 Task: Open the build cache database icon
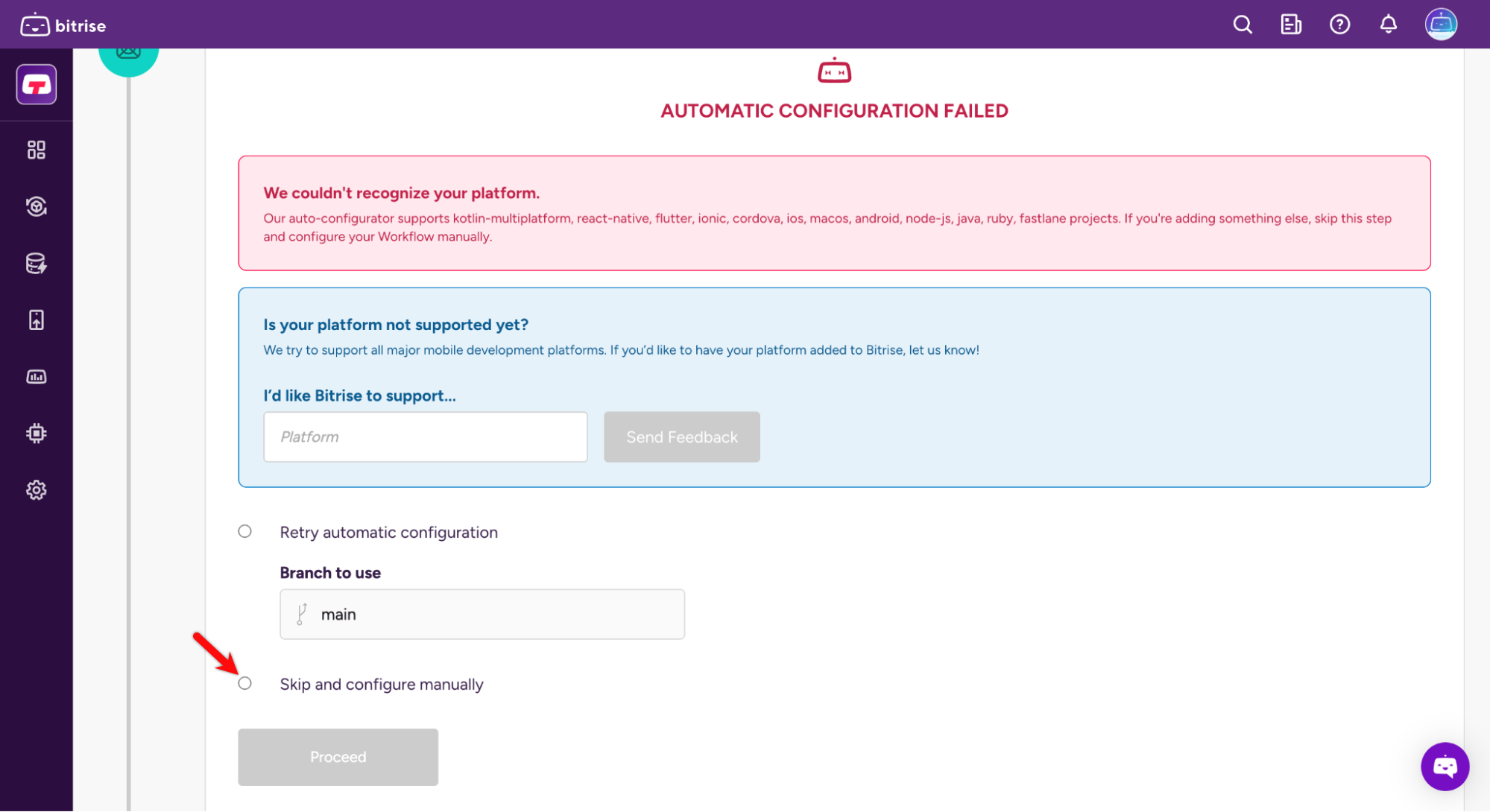37,264
